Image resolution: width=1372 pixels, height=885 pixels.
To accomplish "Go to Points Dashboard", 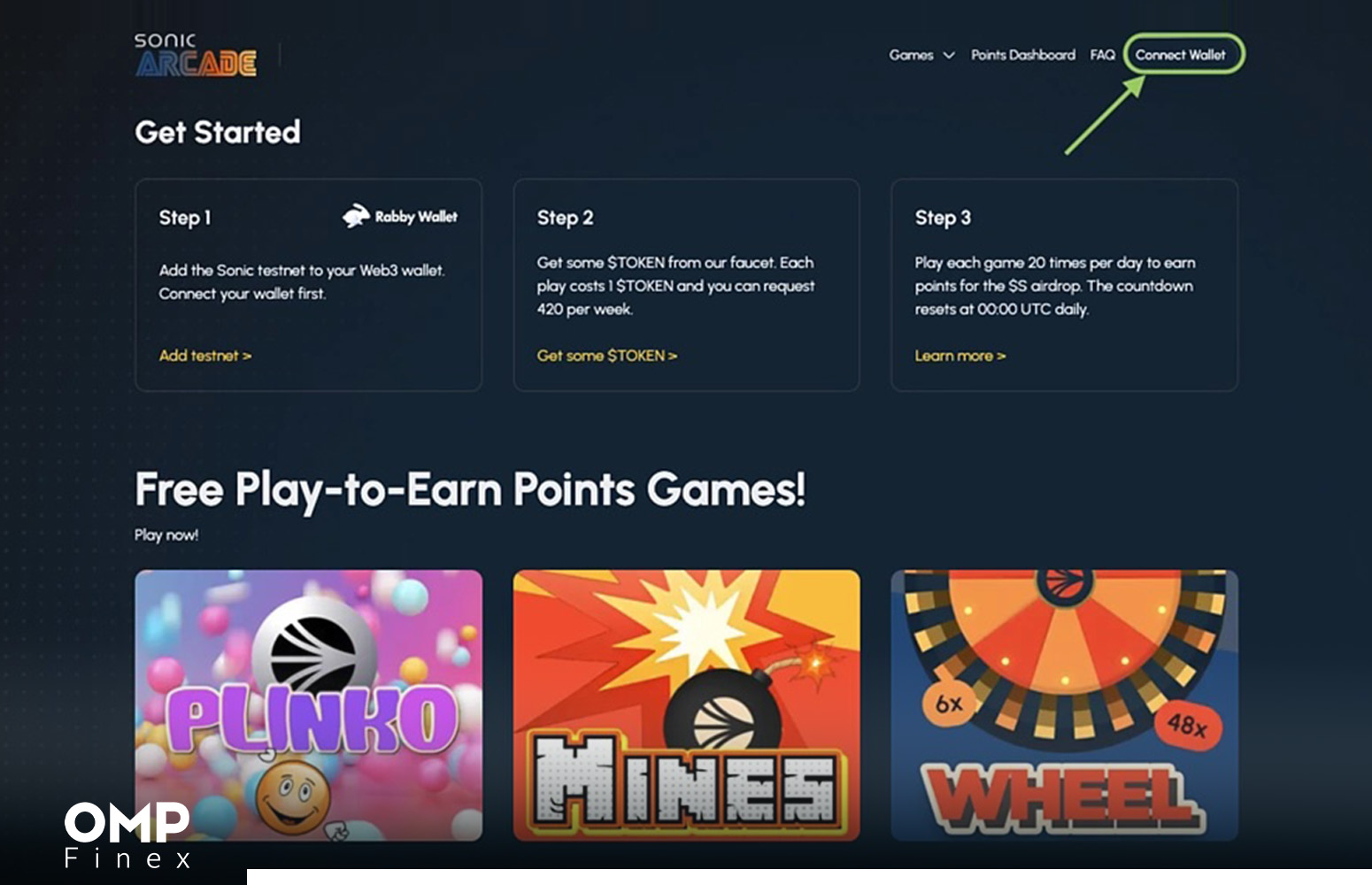I will pyautogui.click(x=1023, y=55).
